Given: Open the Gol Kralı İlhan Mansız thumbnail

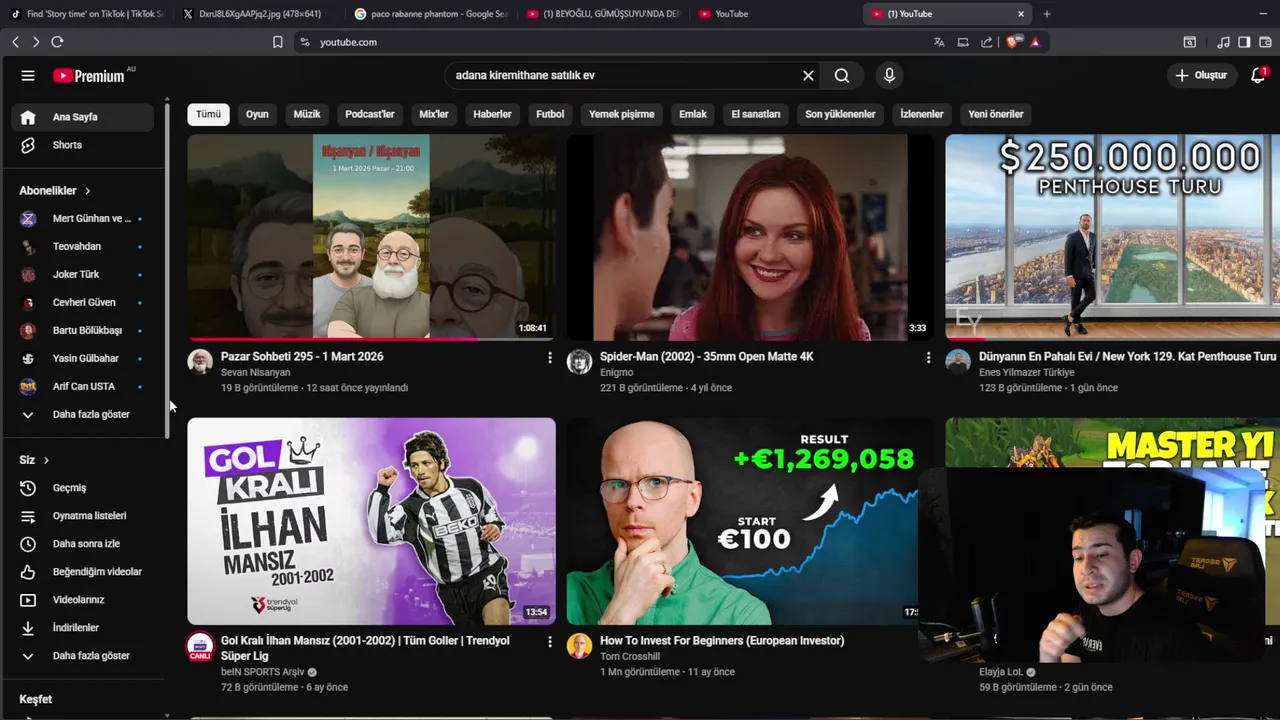Looking at the screenshot, I should [371, 521].
